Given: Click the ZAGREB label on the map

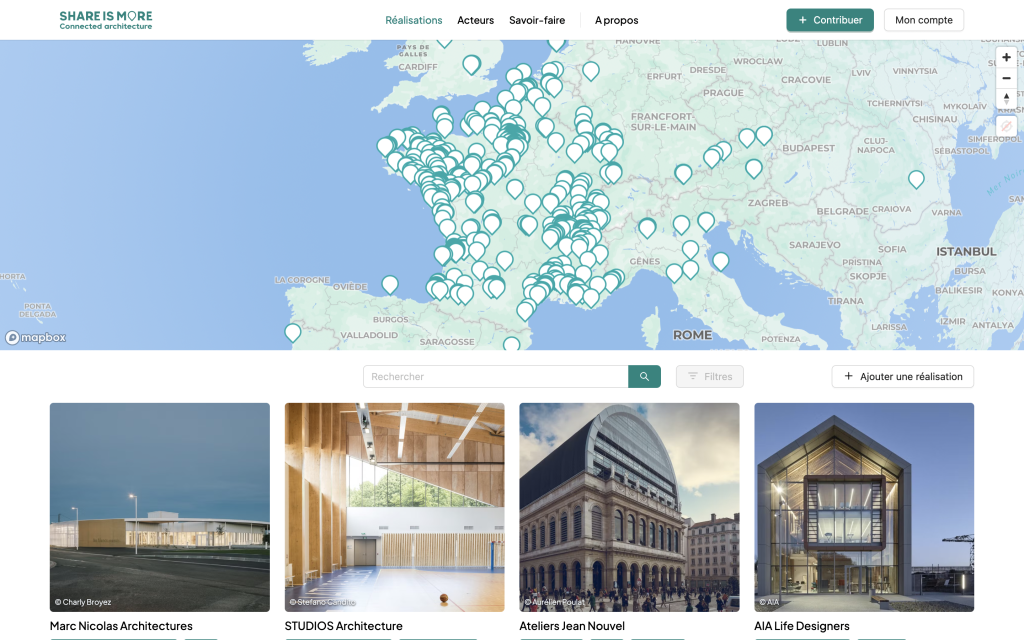Looking at the screenshot, I should 768,202.
